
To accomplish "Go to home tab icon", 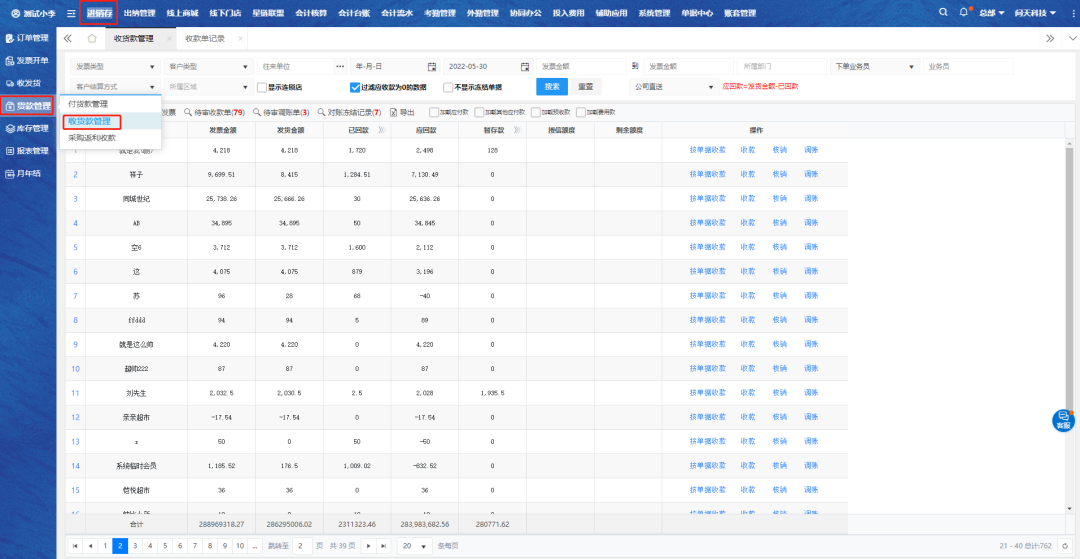I will (92, 38).
